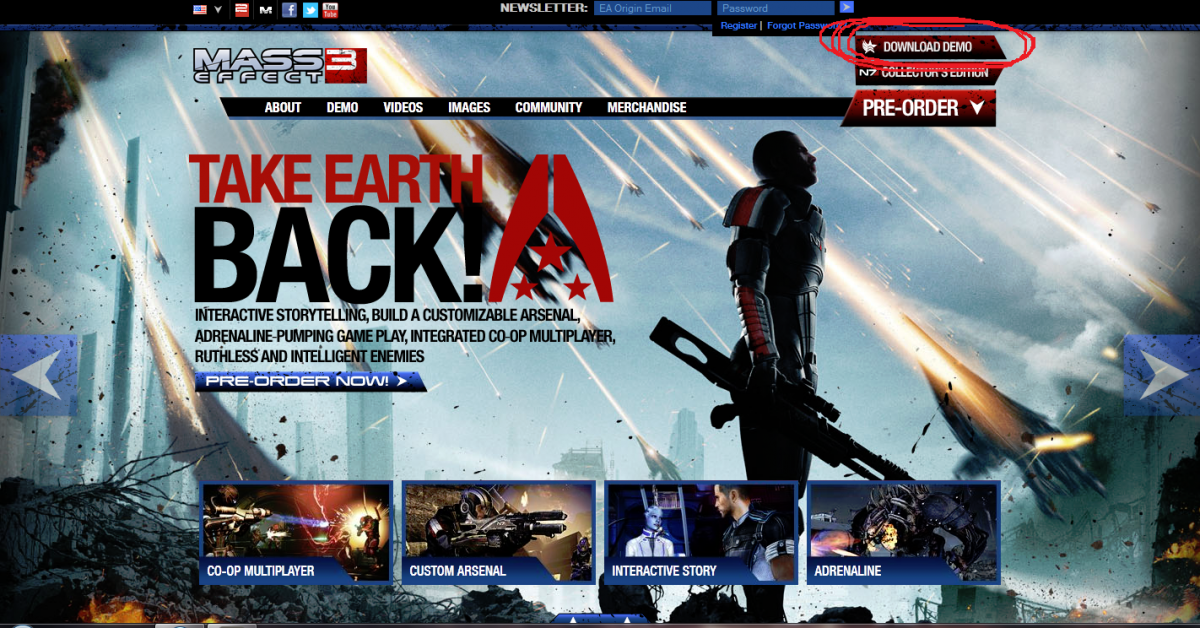The height and width of the screenshot is (628, 1200).
Task: Open the Videos menu item
Action: pos(403,107)
